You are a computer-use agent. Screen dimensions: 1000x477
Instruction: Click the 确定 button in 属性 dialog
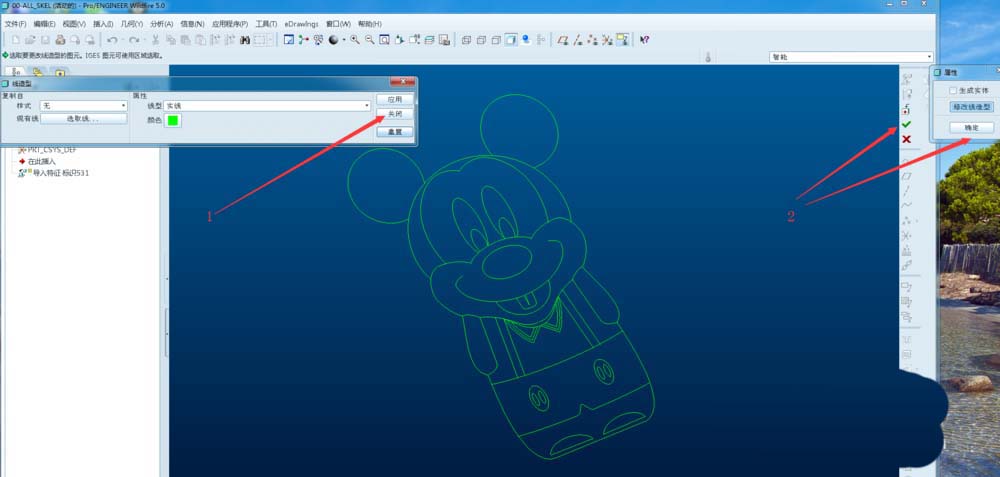click(x=971, y=128)
